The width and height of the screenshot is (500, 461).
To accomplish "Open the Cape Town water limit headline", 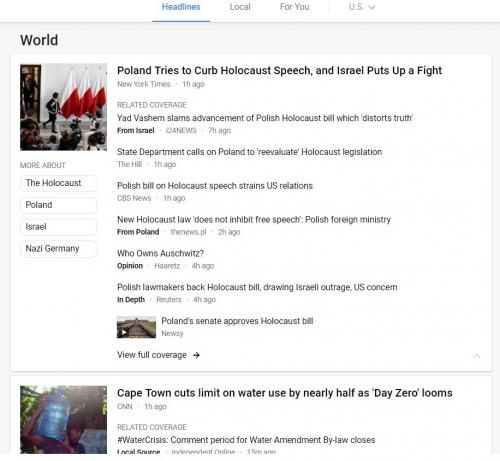I will (285, 393).
